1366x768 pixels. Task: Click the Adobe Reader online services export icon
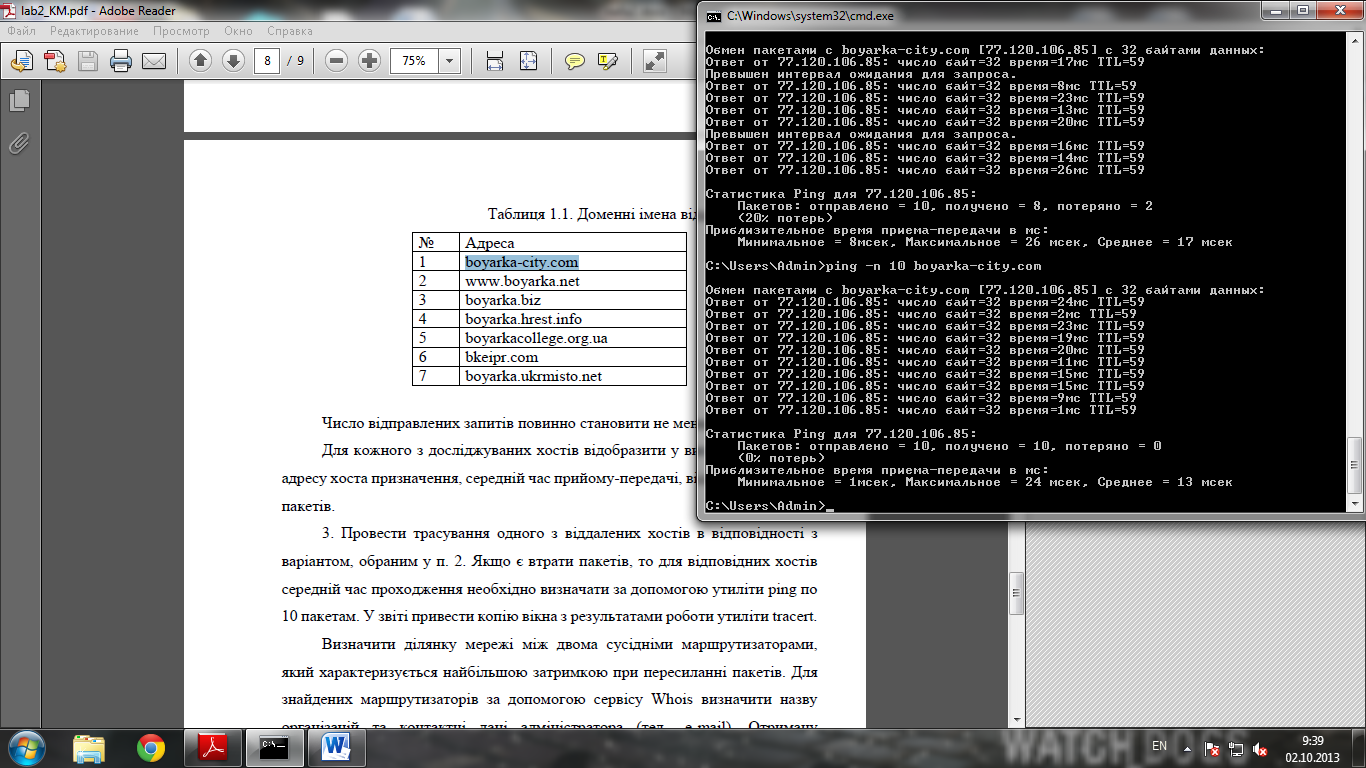(22, 61)
